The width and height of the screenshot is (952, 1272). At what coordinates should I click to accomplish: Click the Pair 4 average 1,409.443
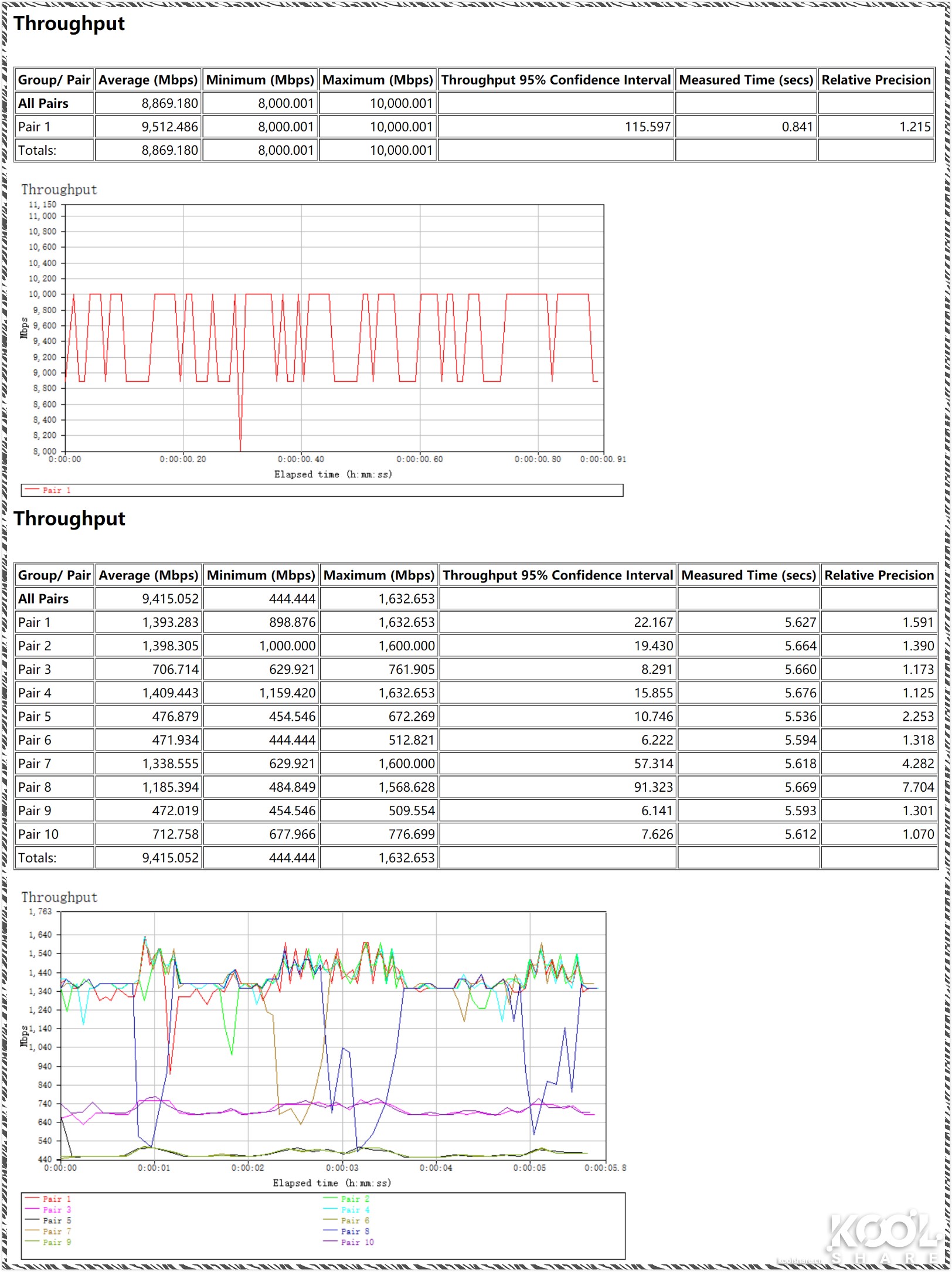[170, 693]
